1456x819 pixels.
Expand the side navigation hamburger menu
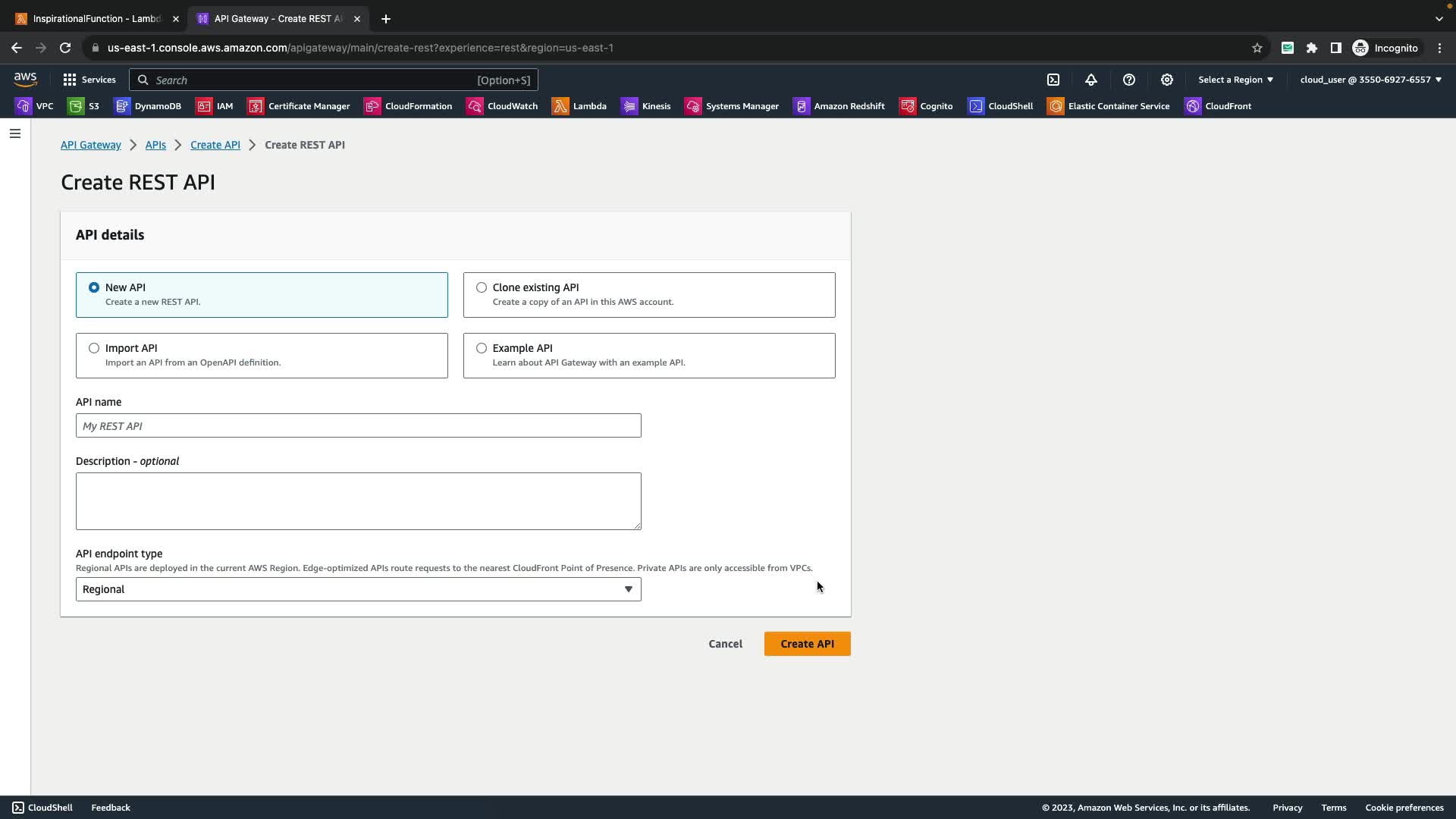click(x=15, y=133)
